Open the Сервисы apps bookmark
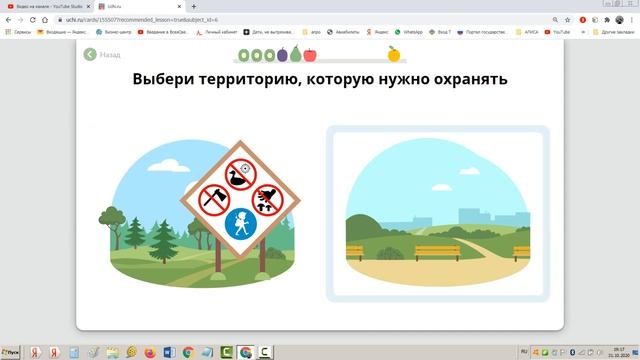This screenshot has width=640, height=360. pos(18,32)
